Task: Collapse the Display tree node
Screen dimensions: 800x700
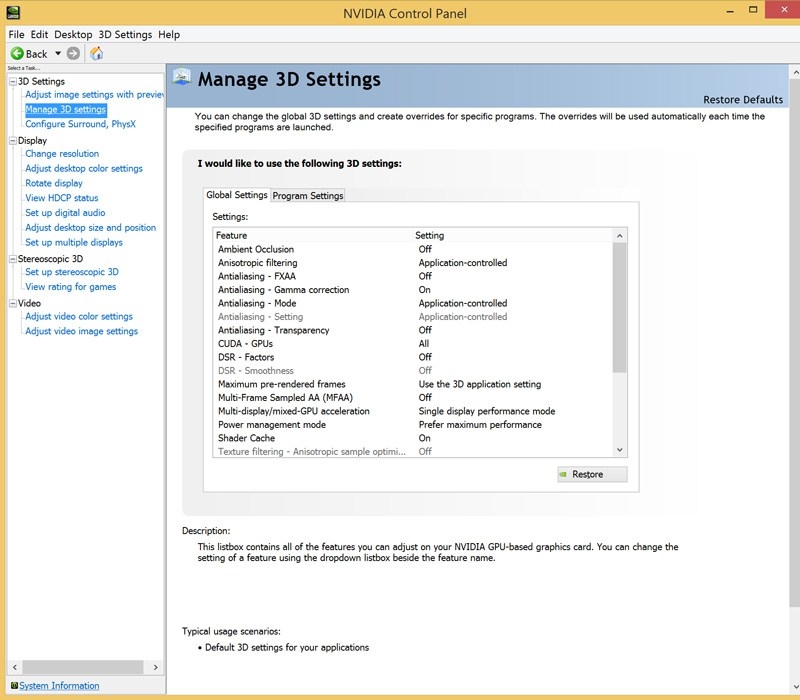Action: tap(13, 141)
